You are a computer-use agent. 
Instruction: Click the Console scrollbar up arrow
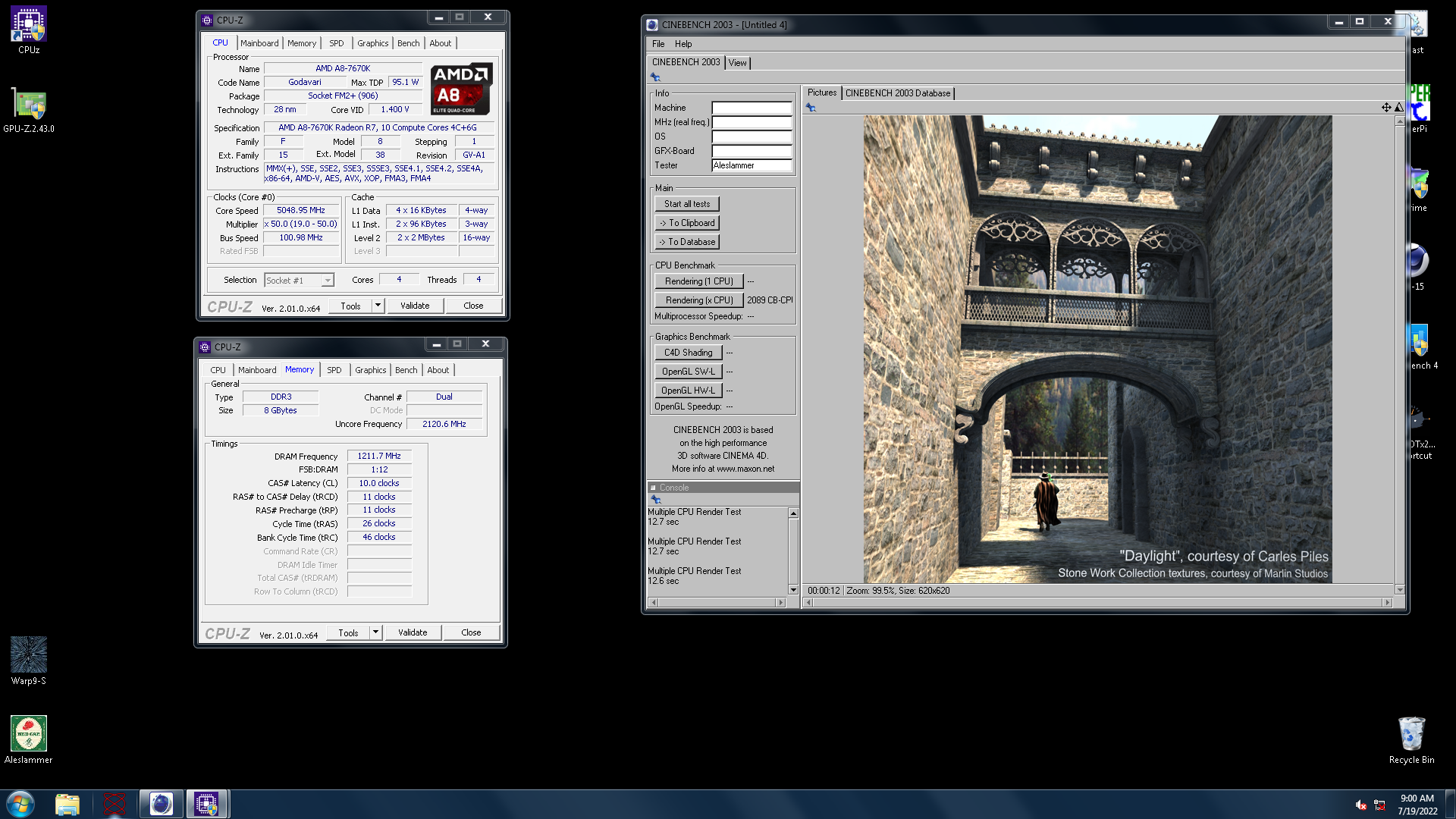(x=793, y=513)
